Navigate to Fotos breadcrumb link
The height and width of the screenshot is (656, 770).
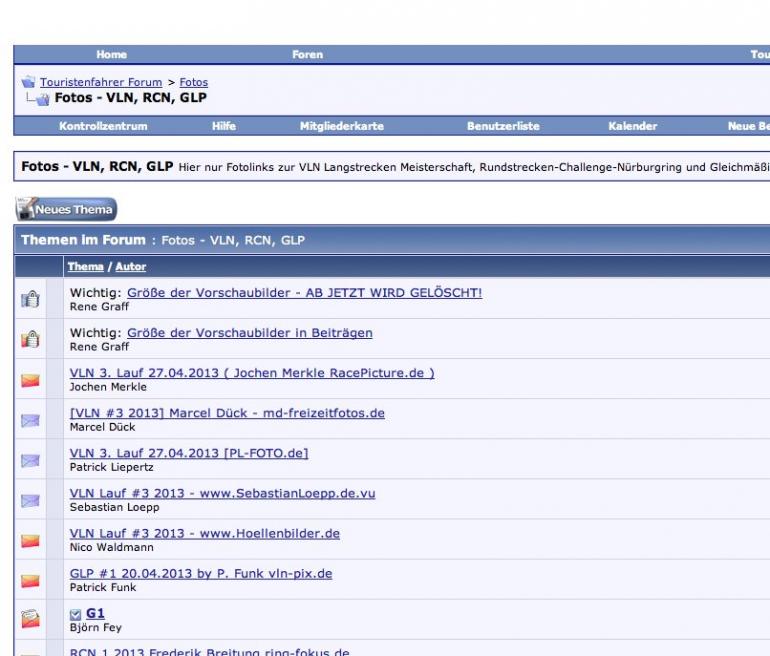pos(194,81)
